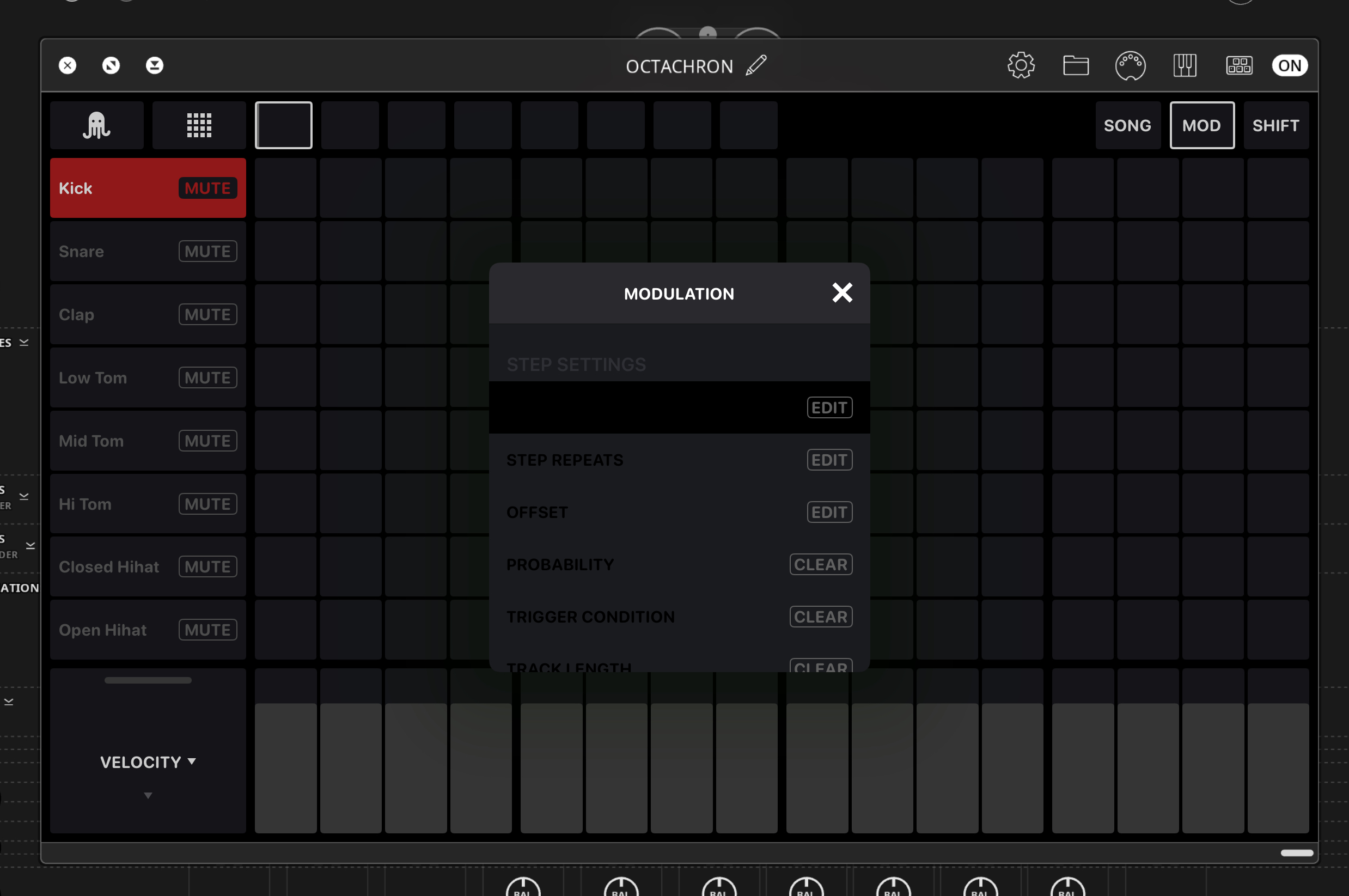
Task: Click the horizontal scrollbar thumb at bottom right
Action: click(1296, 852)
